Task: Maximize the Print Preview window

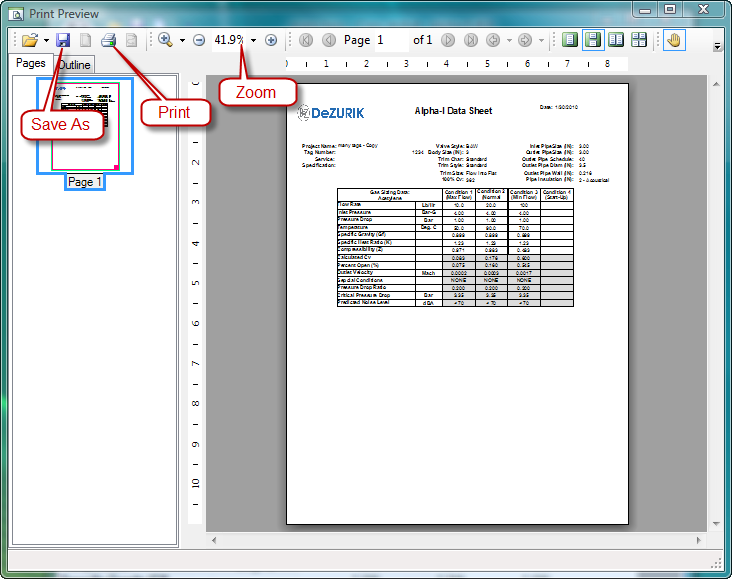Action: pos(670,10)
